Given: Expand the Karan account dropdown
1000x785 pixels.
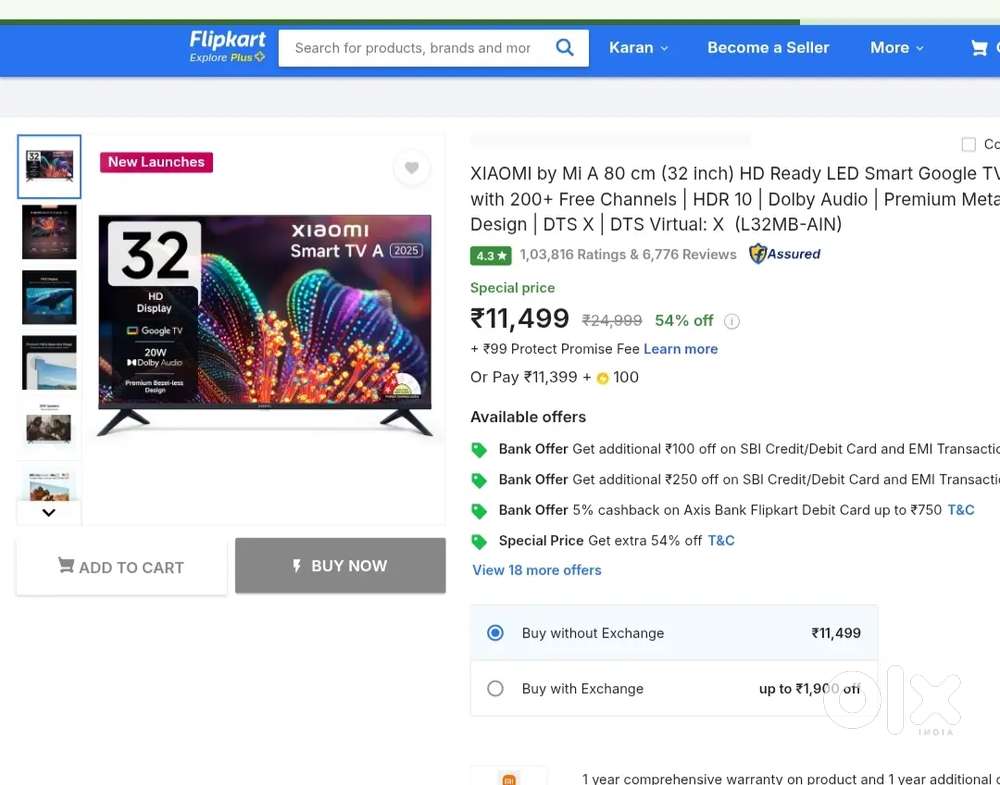Looking at the screenshot, I should [639, 48].
